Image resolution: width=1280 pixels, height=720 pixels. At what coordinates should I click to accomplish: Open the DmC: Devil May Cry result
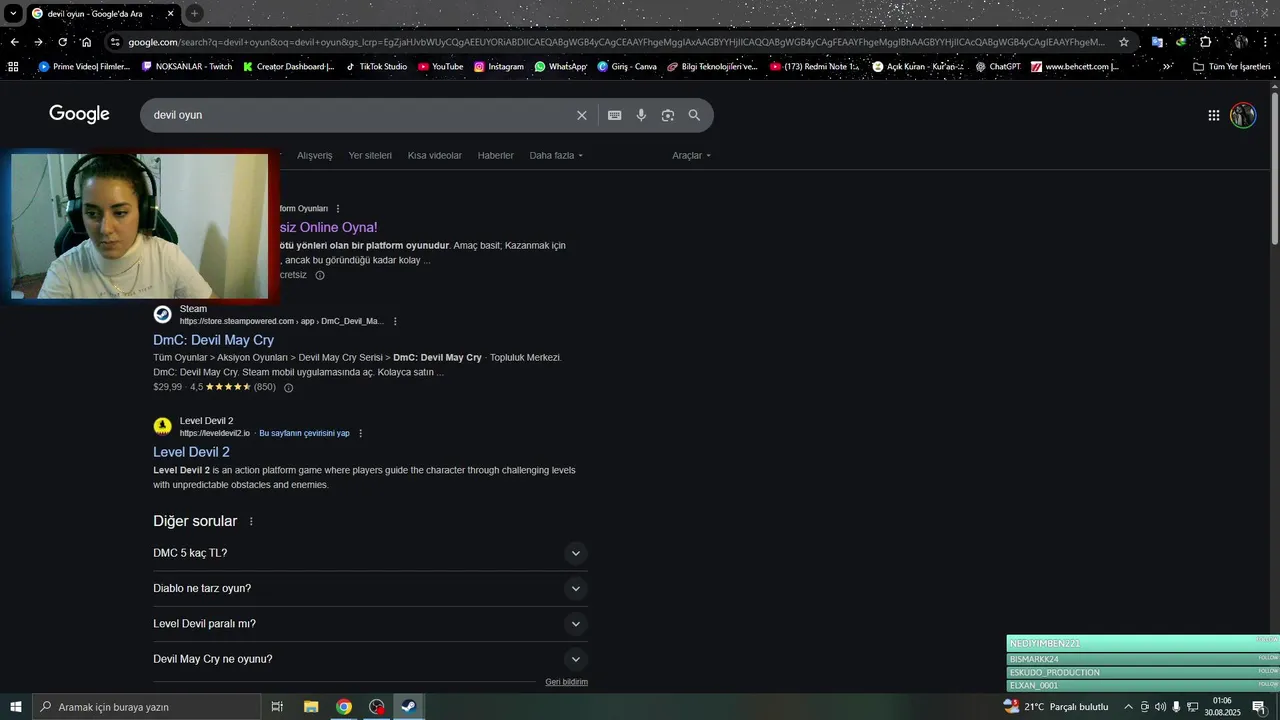(213, 340)
